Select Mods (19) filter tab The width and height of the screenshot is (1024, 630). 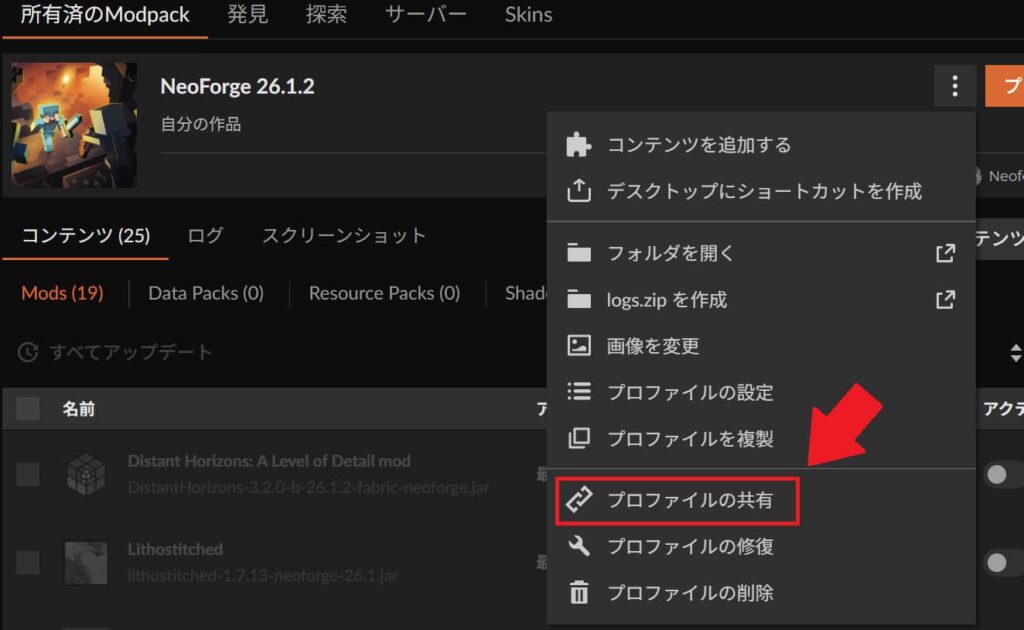point(63,293)
